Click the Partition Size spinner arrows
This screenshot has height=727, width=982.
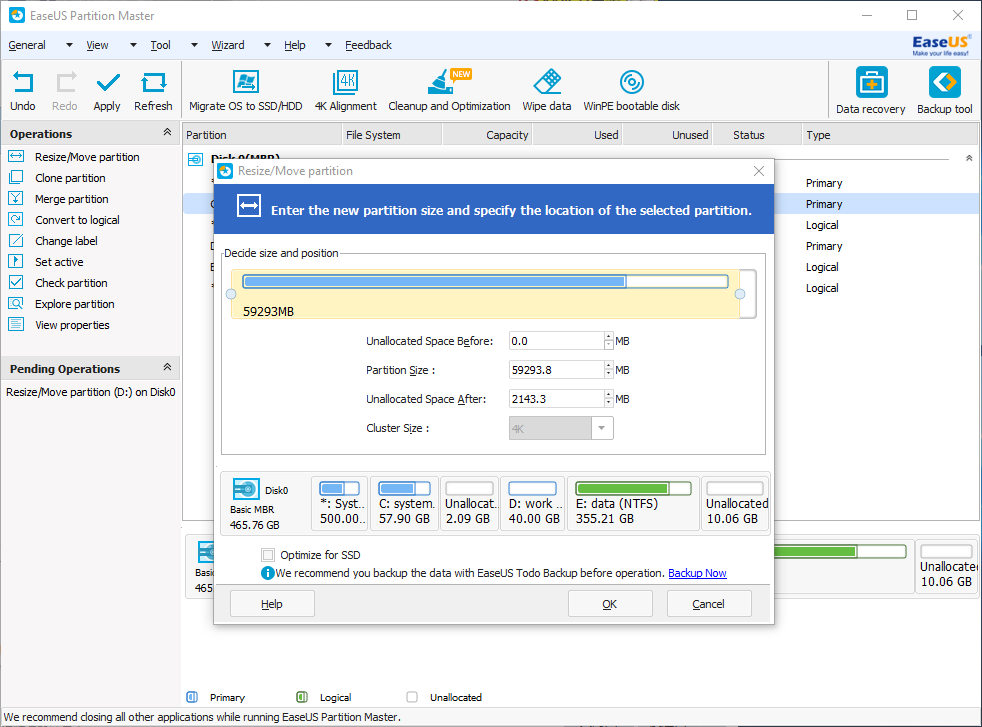608,370
